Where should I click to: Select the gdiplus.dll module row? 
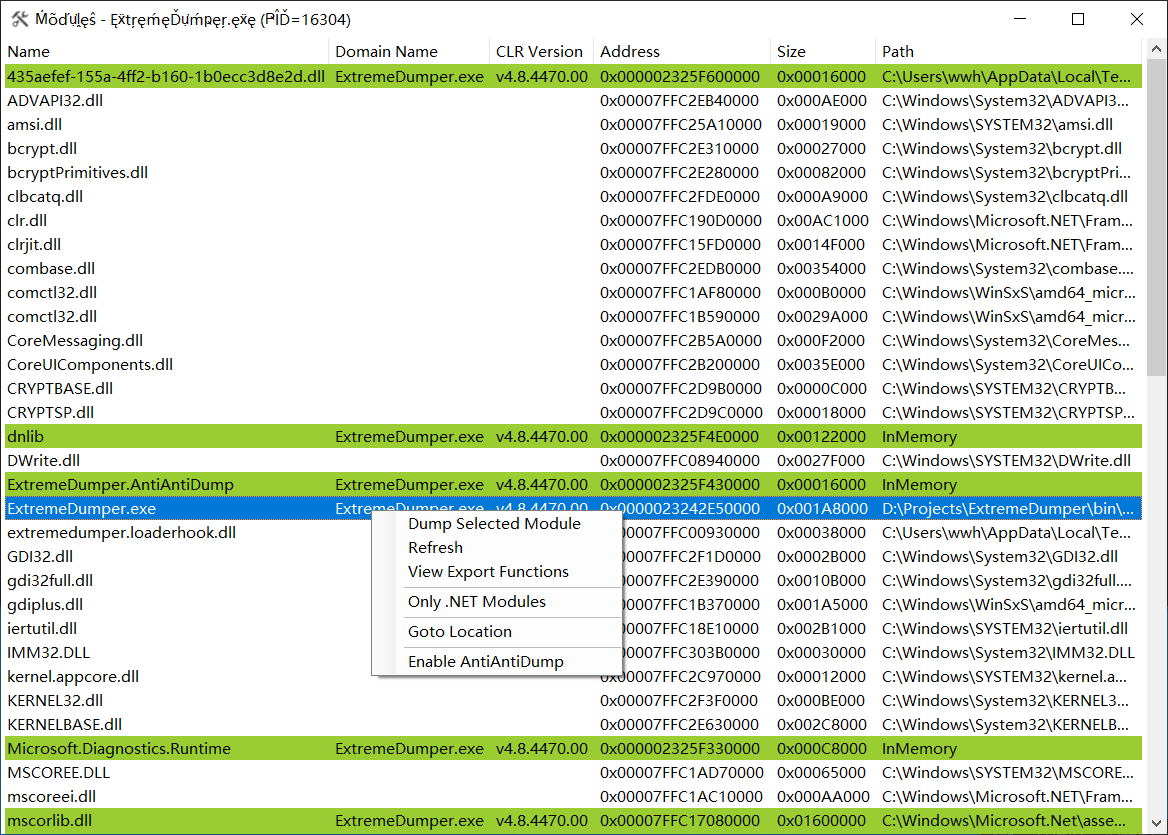(x=573, y=604)
